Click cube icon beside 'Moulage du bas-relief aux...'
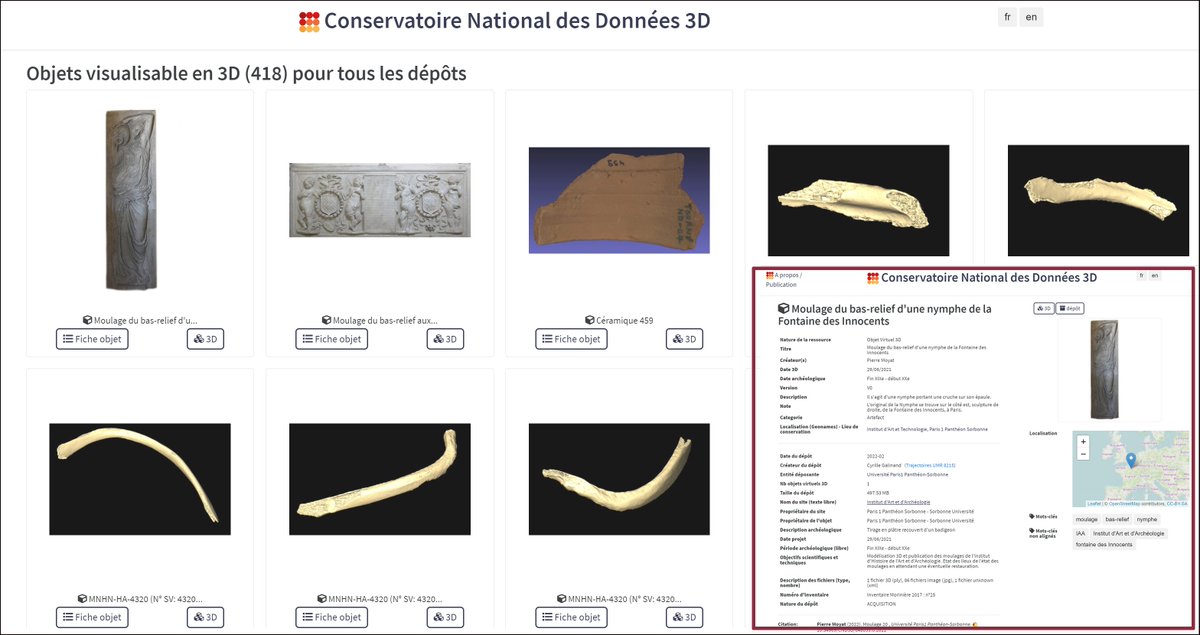The image size is (1200, 635). [x=327, y=321]
